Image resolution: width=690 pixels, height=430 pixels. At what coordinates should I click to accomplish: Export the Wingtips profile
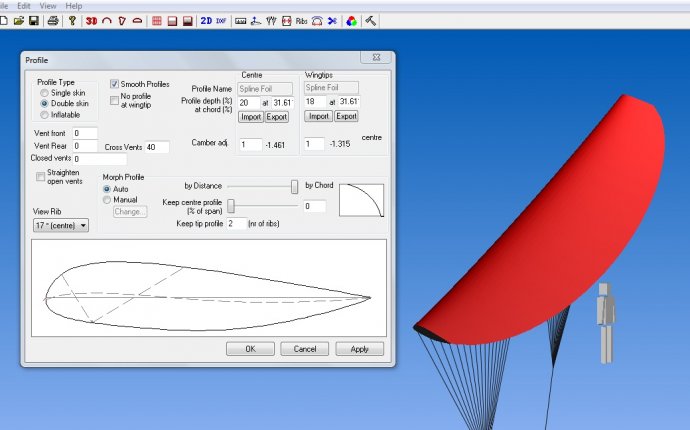[x=346, y=116]
